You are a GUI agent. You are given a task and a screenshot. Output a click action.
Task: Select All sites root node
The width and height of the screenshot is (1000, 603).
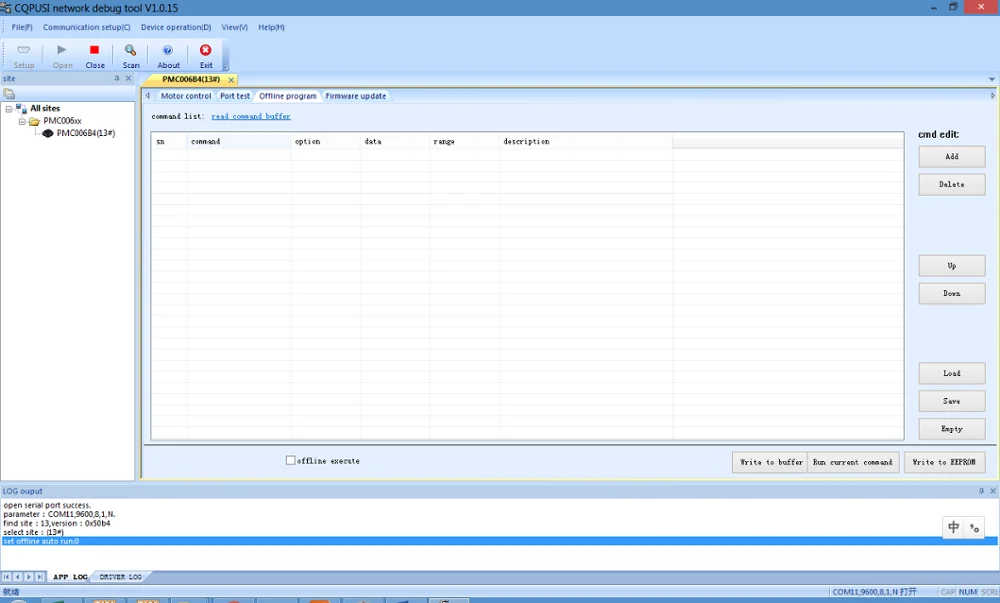(x=45, y=108)
